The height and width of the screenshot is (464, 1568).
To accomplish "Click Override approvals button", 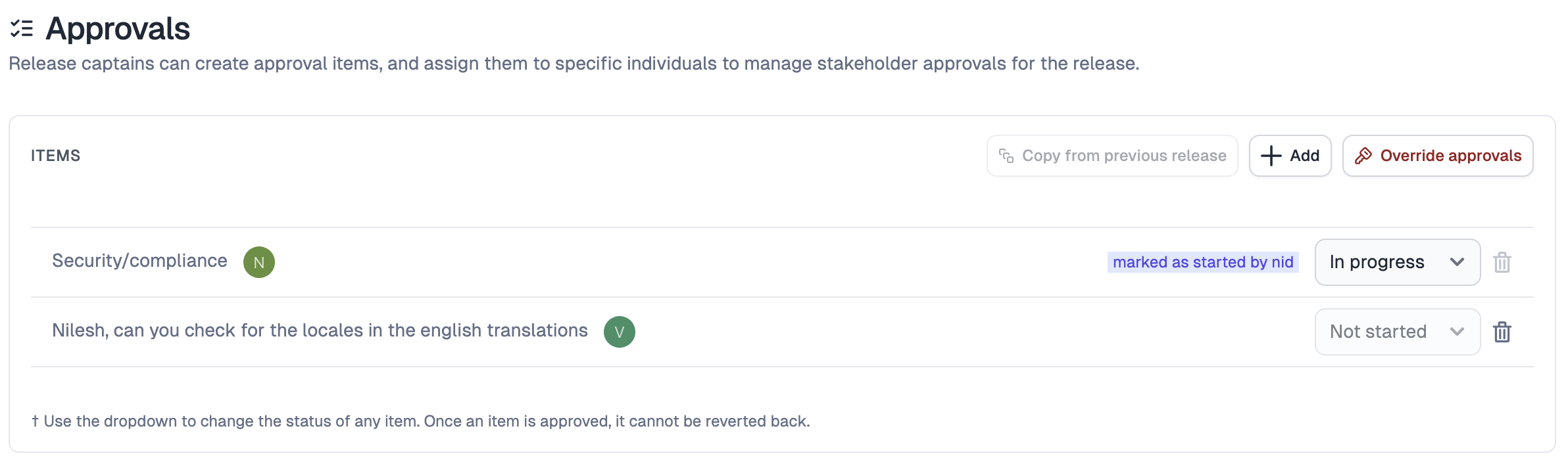I will click(x=1438, y=156).
